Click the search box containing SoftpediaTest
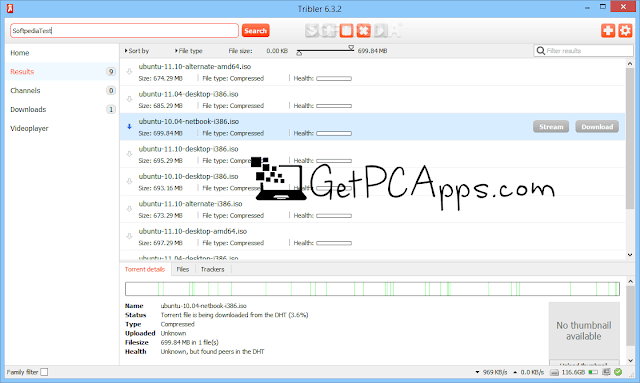Screen dimensions: 640x383 pyautogui.click(x=124, y=31)
